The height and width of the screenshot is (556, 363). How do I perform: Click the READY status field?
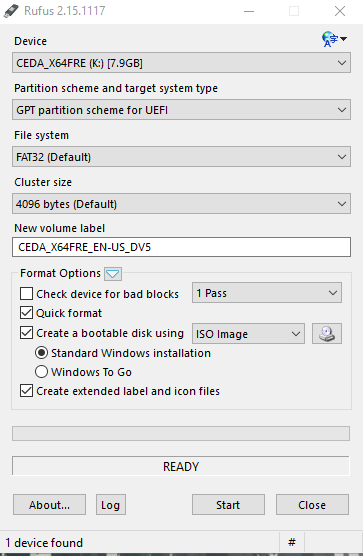181,466
